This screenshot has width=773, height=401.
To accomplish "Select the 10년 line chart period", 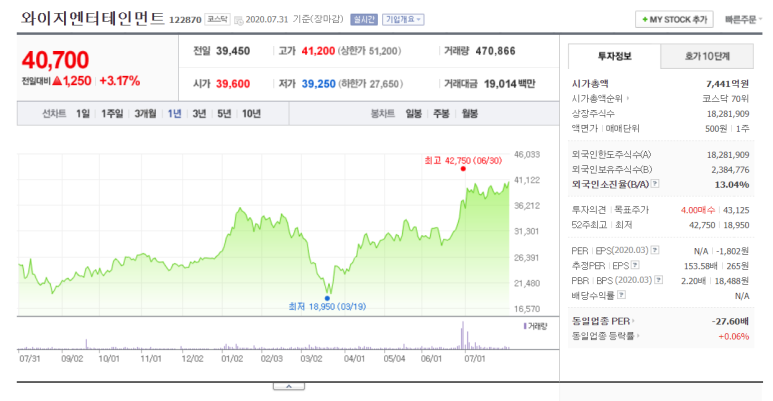I will click(x=251, y=114).
